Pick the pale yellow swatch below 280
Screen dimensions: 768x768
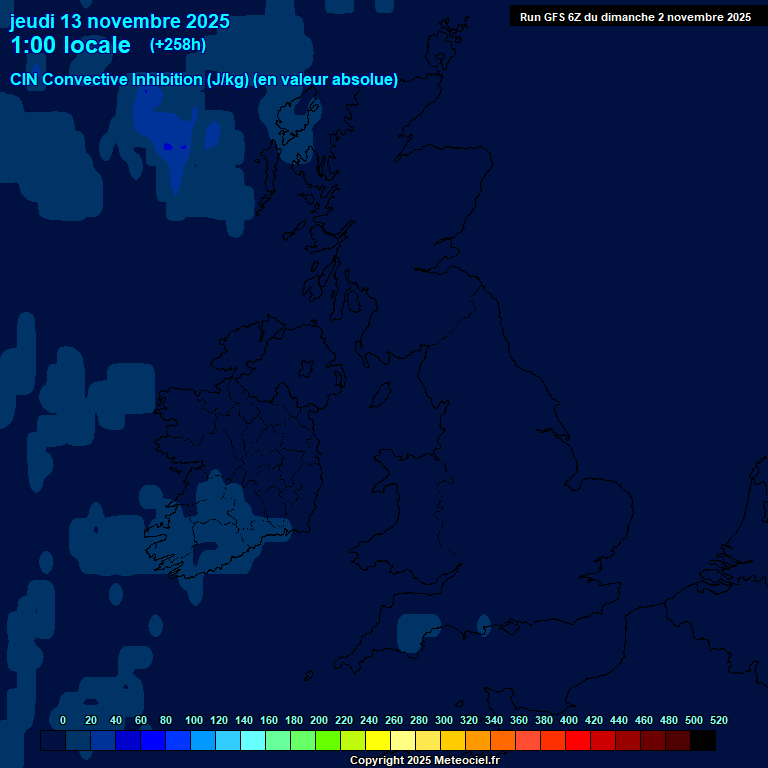tap(427, 741)
